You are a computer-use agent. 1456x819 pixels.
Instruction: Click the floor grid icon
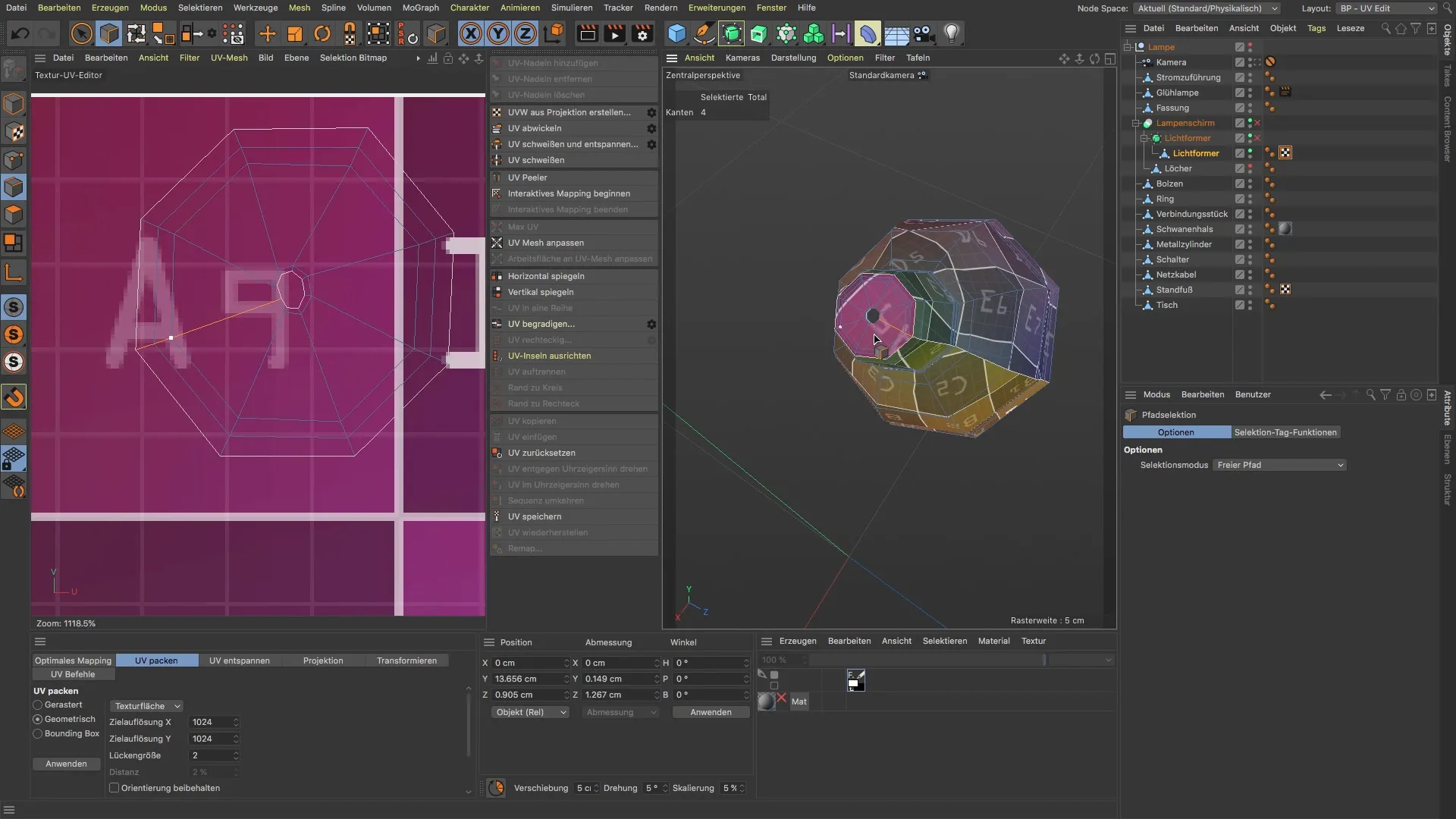pos(896,33)
